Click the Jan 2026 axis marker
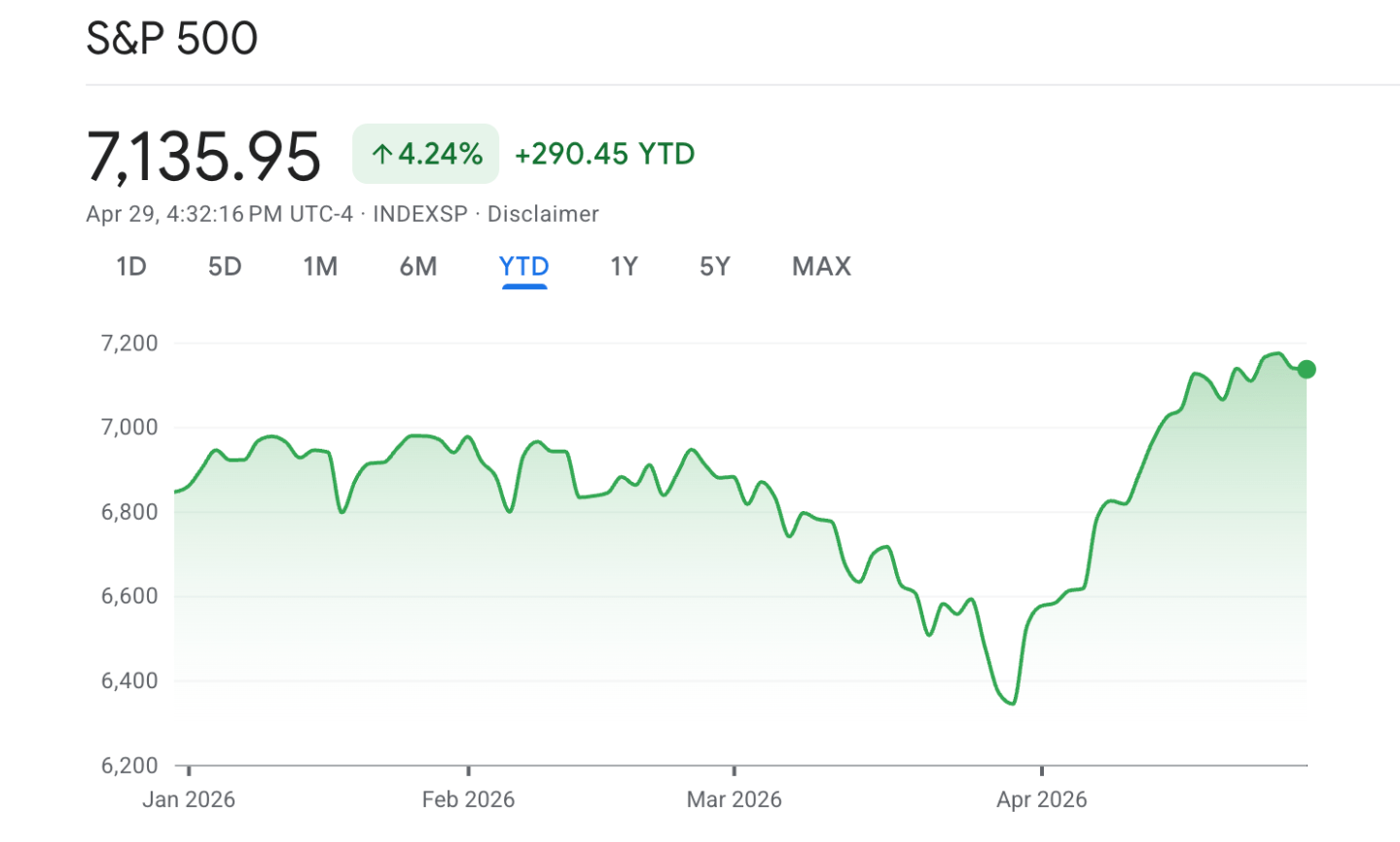 click(x=189, y=799)
